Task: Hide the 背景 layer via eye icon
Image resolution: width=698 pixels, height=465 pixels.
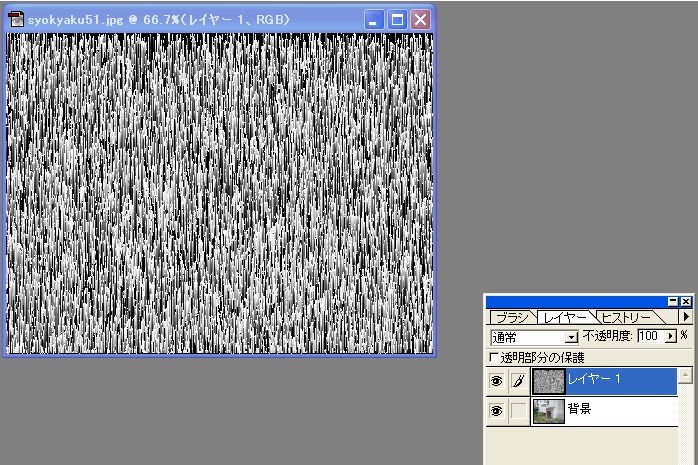Action: click(x=496, y=411)
